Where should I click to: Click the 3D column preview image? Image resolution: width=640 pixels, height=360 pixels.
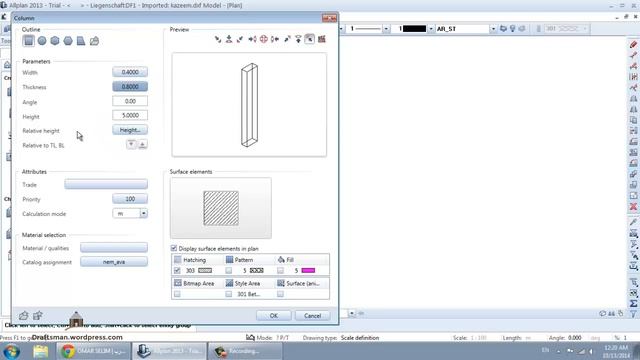(x=249, y=104)
